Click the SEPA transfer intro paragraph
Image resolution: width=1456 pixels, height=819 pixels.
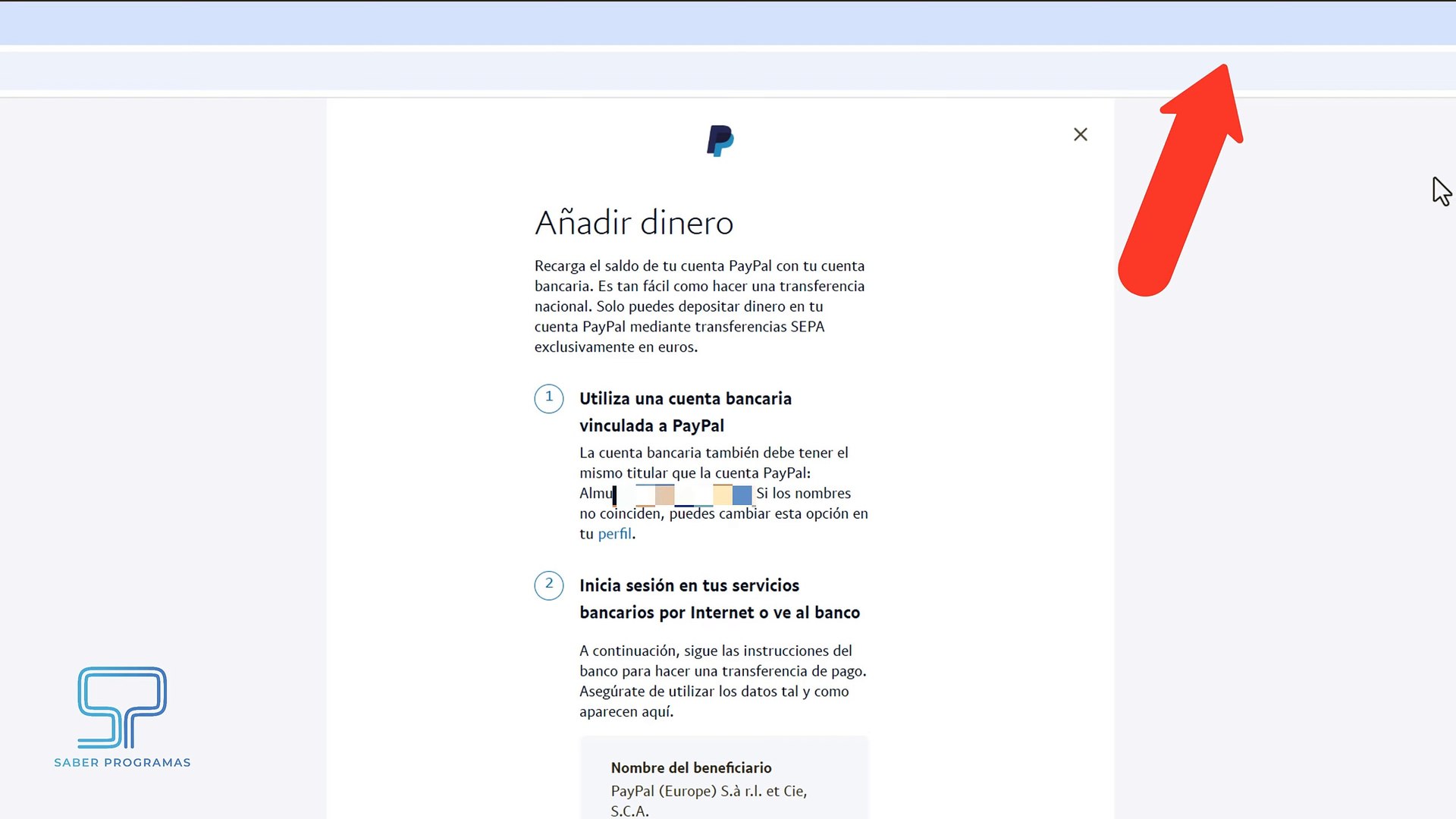tap(699, 306)
